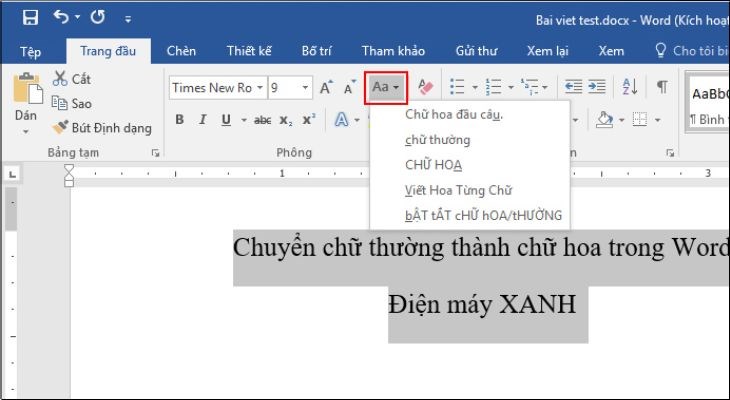Viewport: 730px width, 400px height.
Task: Undo the last action
Action: tap(61, 17)
